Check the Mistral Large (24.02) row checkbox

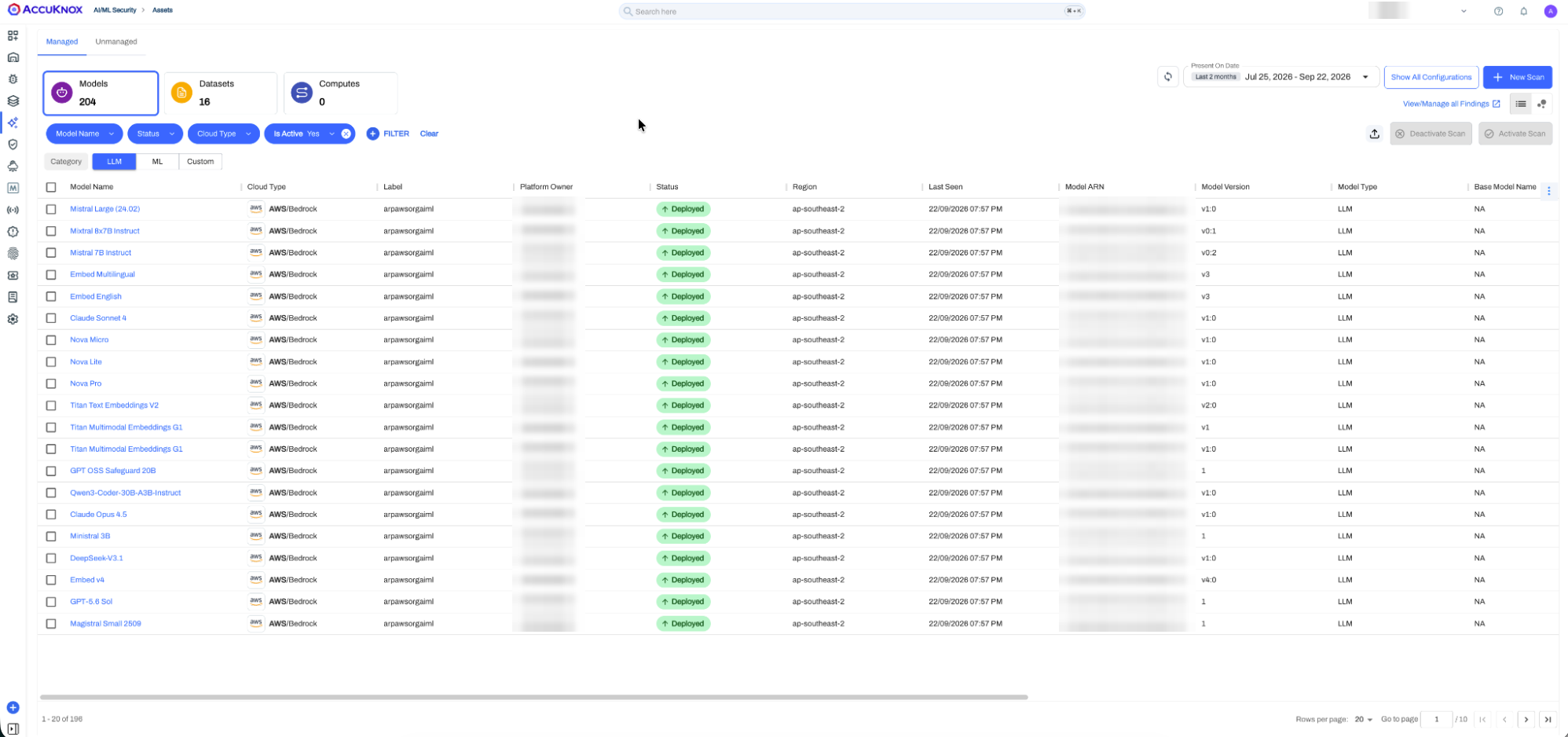[x=51, y=209]
